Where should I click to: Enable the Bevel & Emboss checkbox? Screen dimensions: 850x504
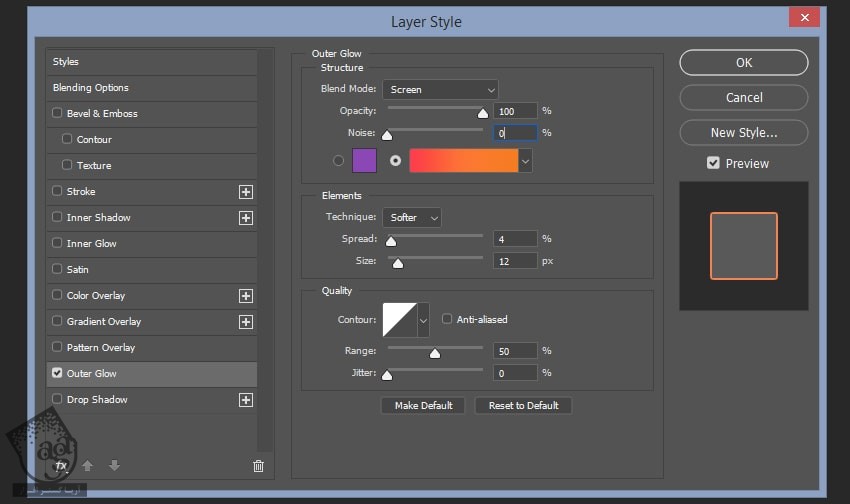point(57,114)
